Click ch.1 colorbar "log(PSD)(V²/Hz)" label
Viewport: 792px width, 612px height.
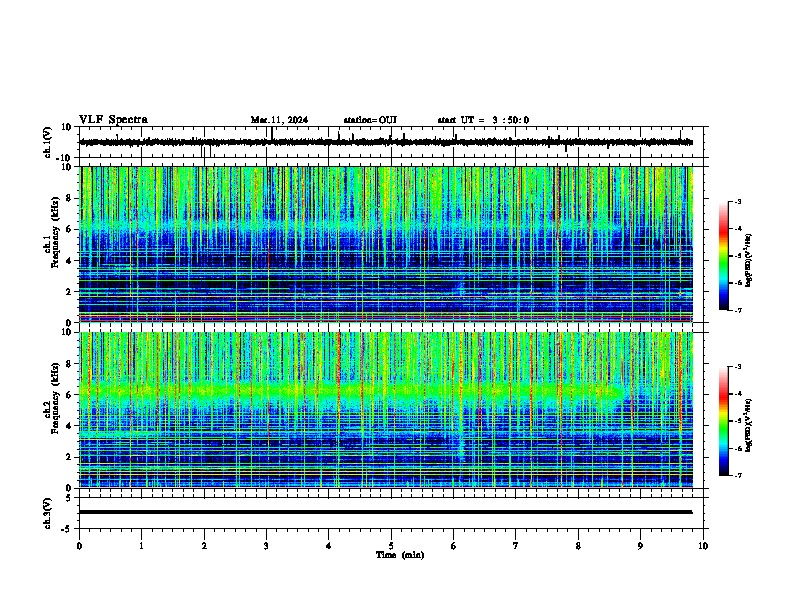tap(749, 260)
